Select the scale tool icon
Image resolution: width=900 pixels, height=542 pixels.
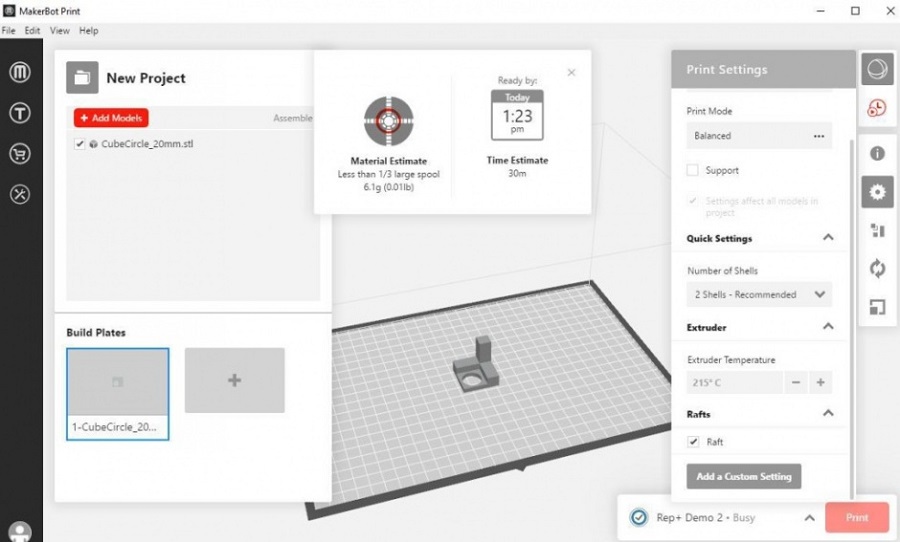click(877, 307)
